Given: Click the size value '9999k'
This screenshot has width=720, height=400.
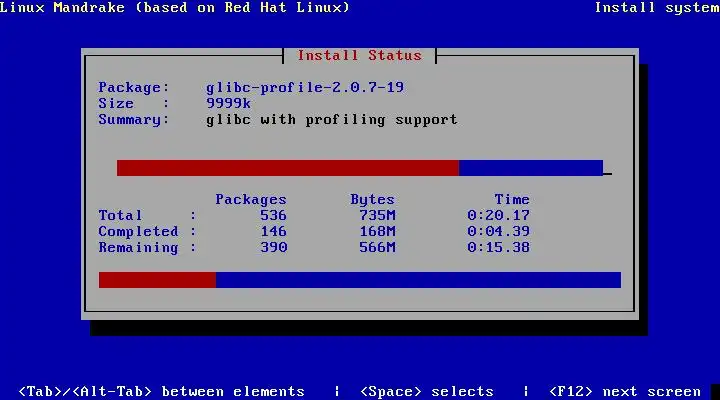Looking at the screenshot, I should 228,103.
